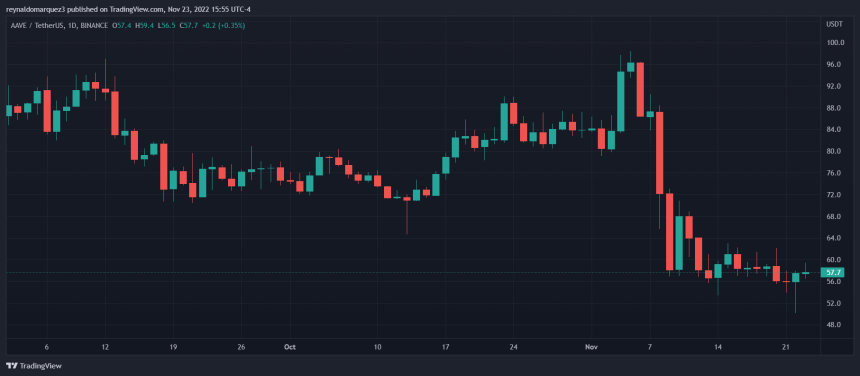
Task: Click the 48.0 price axis label
Action: tap(834, 325)
